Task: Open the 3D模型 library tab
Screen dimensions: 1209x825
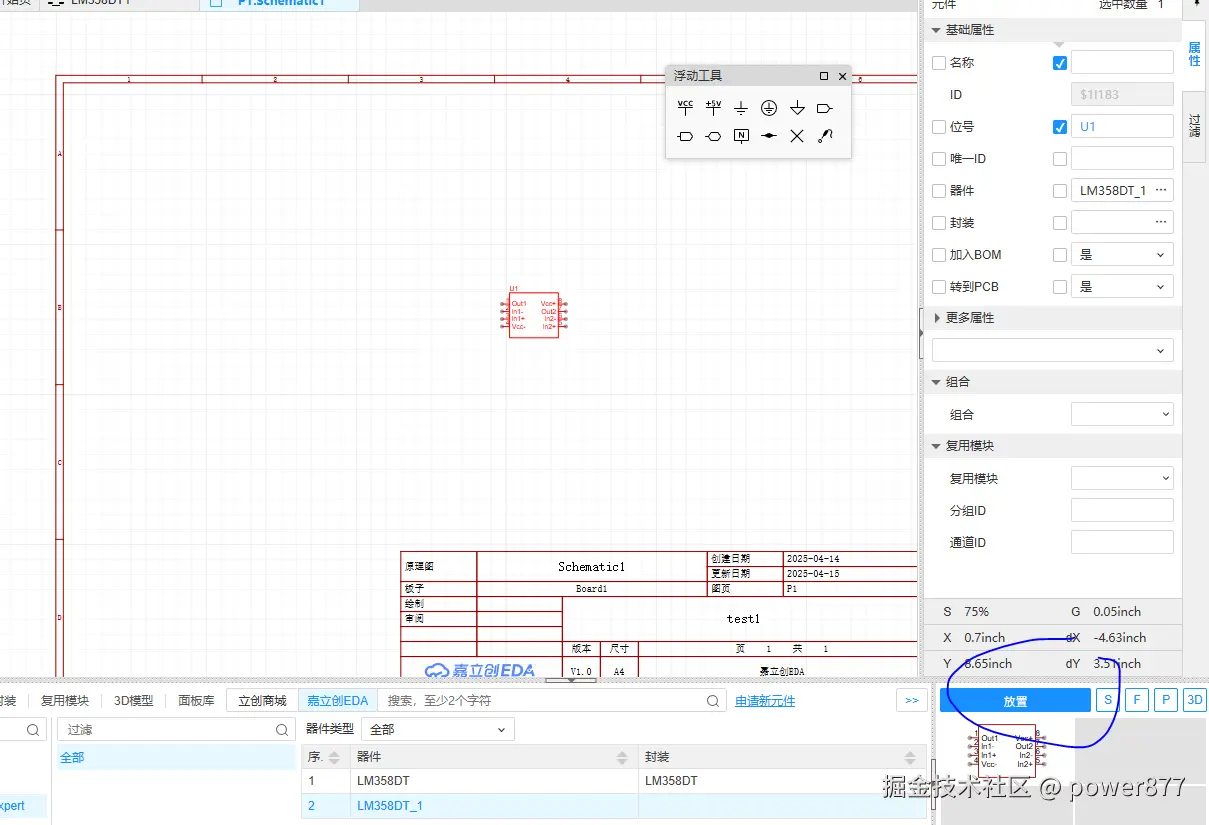Action: point(134,701)
